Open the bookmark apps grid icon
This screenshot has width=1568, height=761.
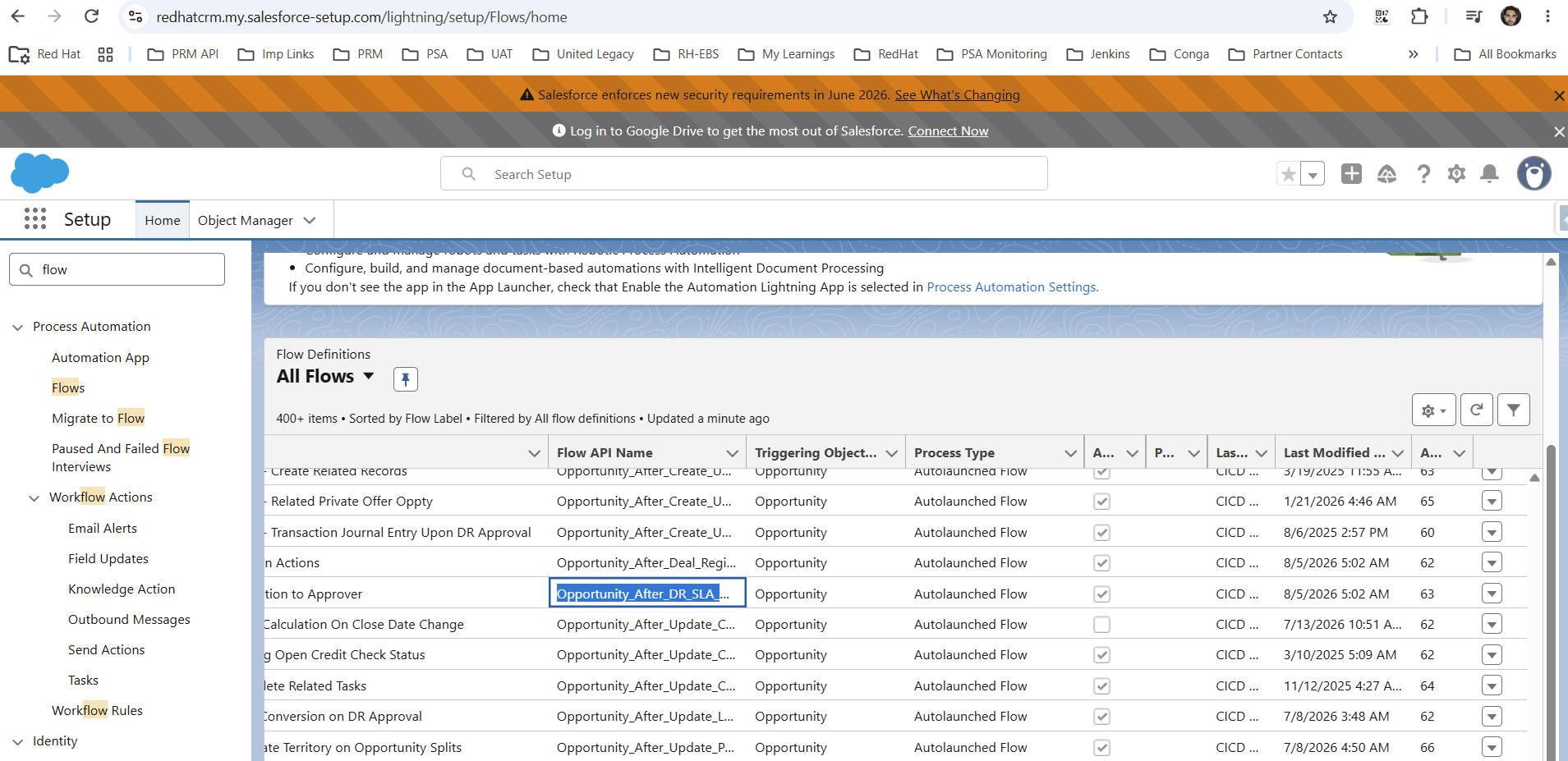click(x=105, y=54)
